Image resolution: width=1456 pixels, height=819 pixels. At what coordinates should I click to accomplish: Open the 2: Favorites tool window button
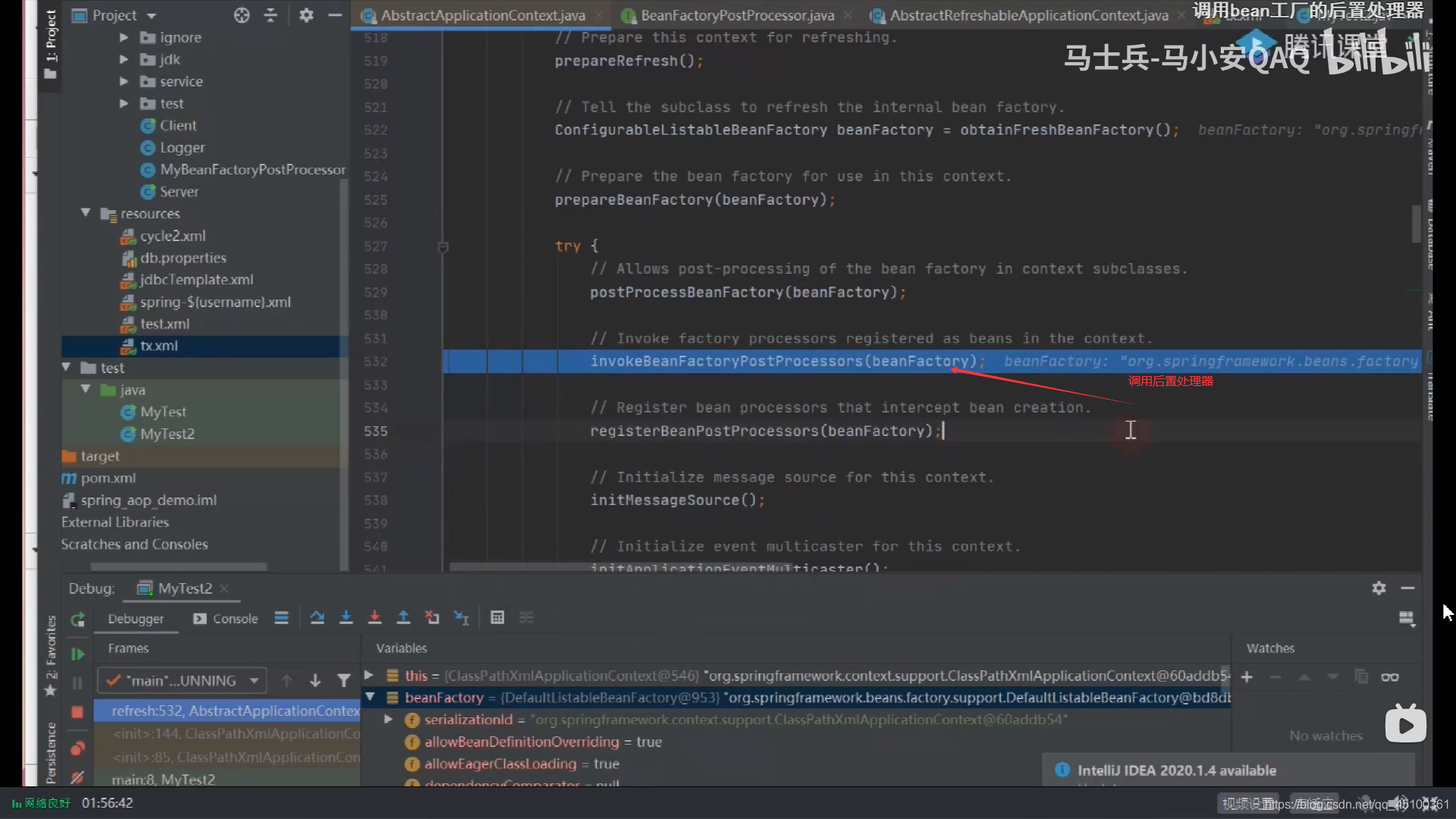click(51, 655)
